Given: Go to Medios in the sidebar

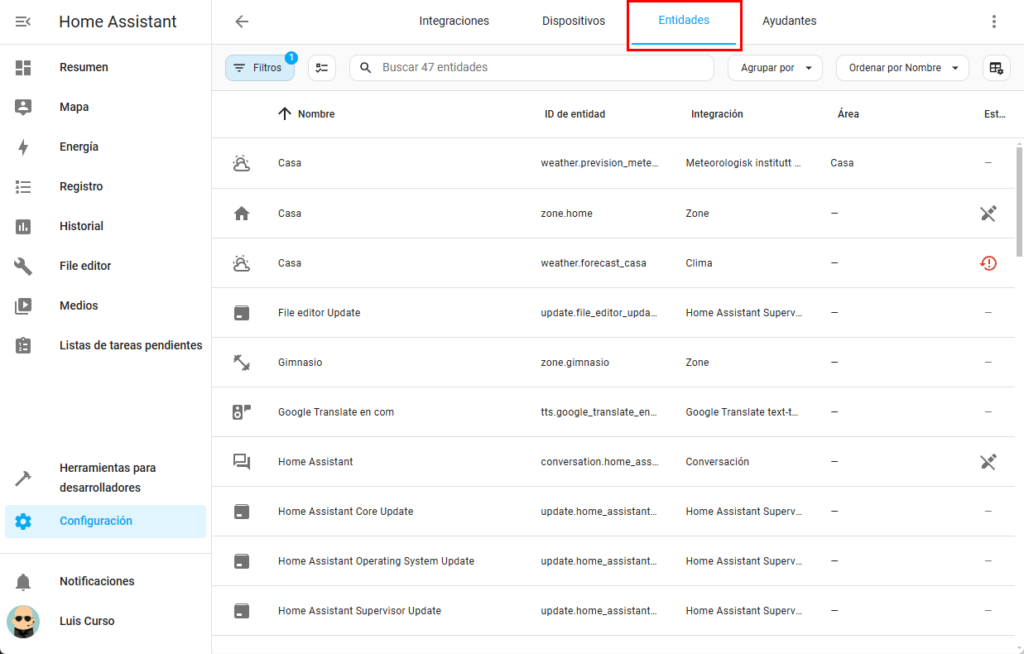Looking at the screenshot, I should tap(78, 306).
